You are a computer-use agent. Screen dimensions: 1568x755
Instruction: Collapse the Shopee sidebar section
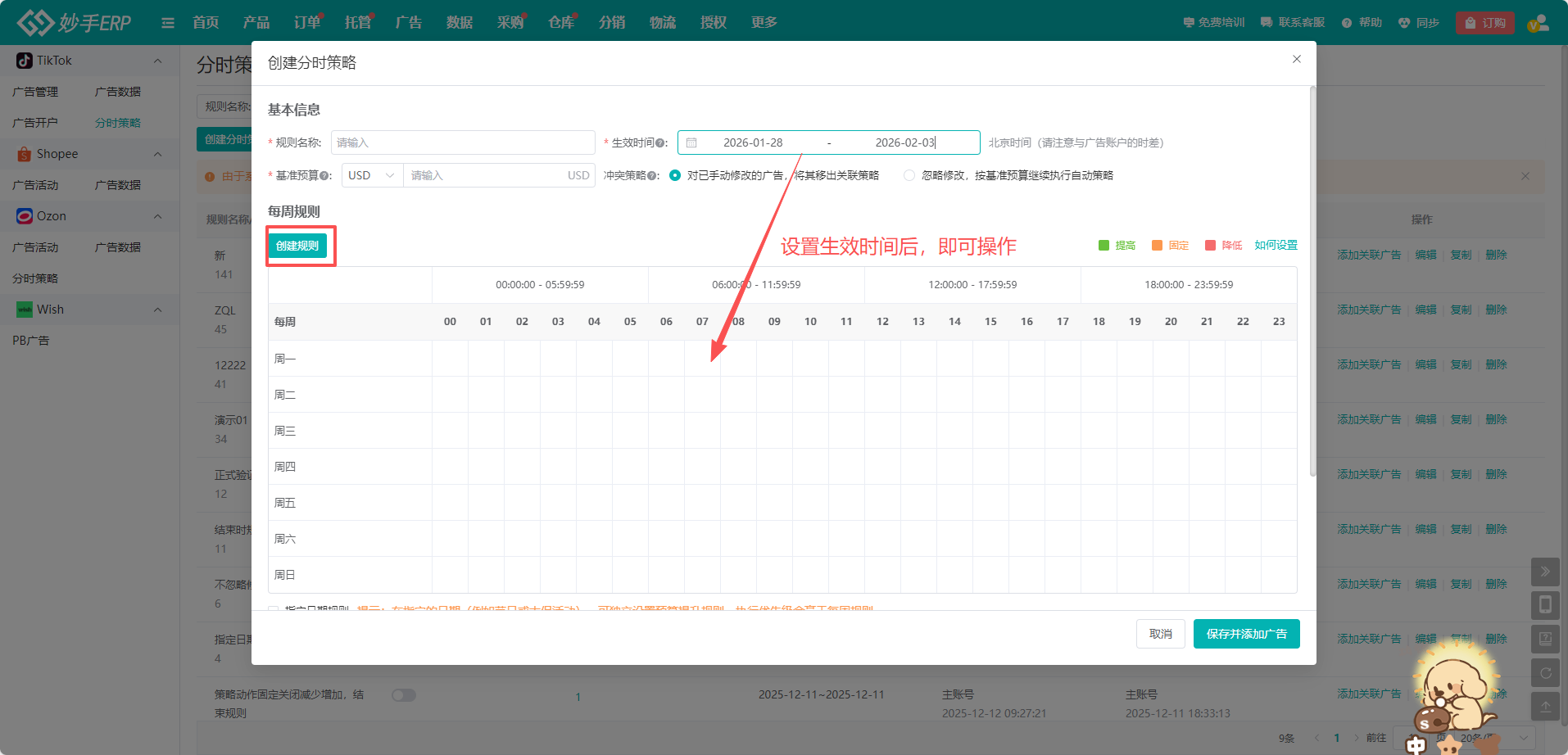coord(157,154)
